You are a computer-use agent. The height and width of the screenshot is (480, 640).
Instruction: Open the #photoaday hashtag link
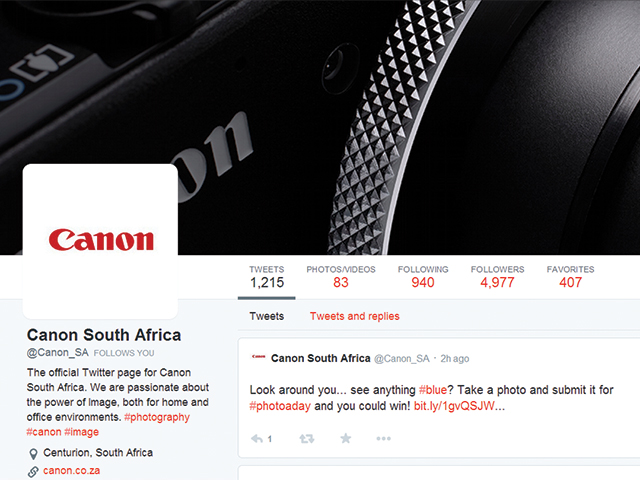coord(280,407)
